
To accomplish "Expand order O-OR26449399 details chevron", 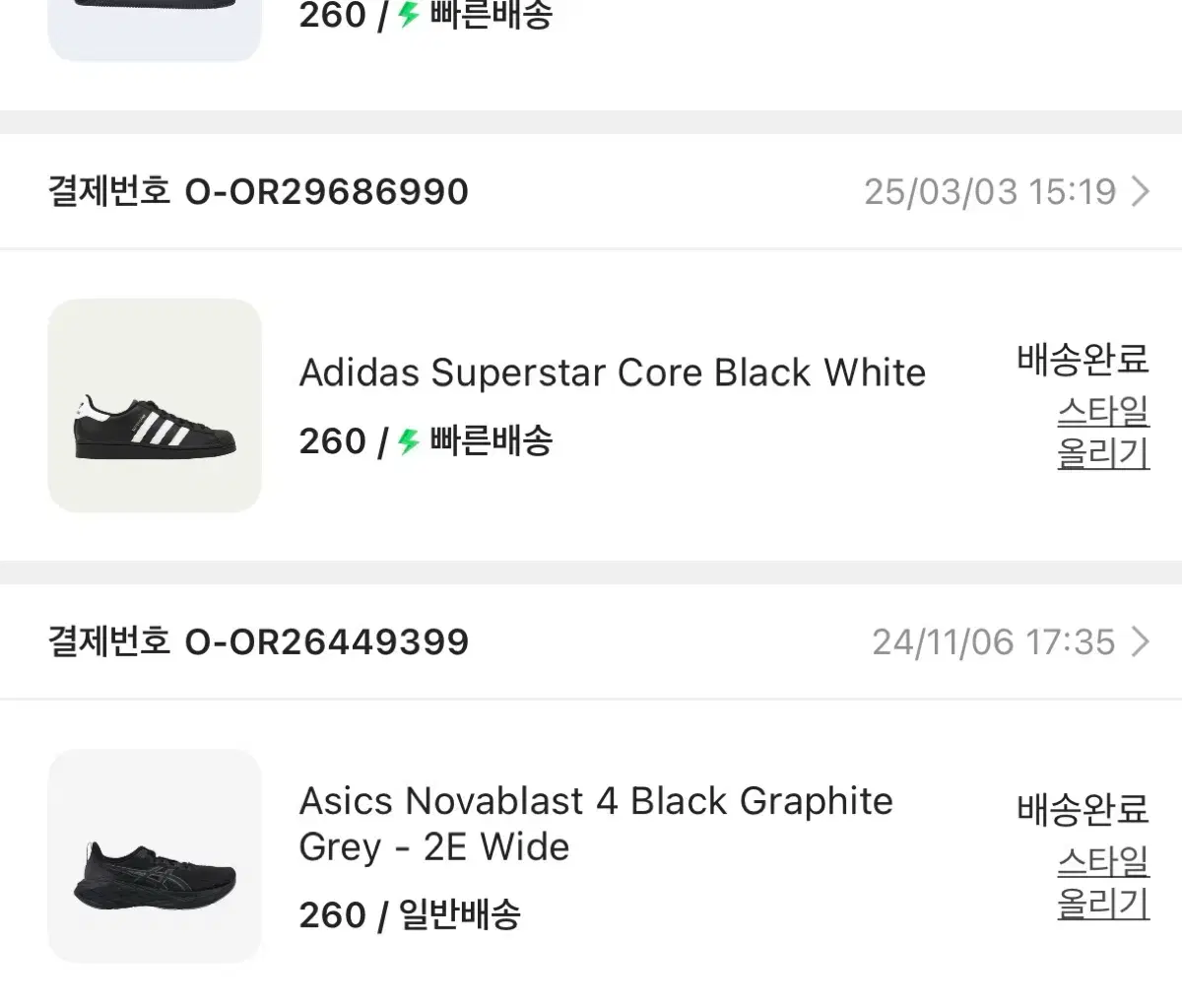I will [1141, 642].
